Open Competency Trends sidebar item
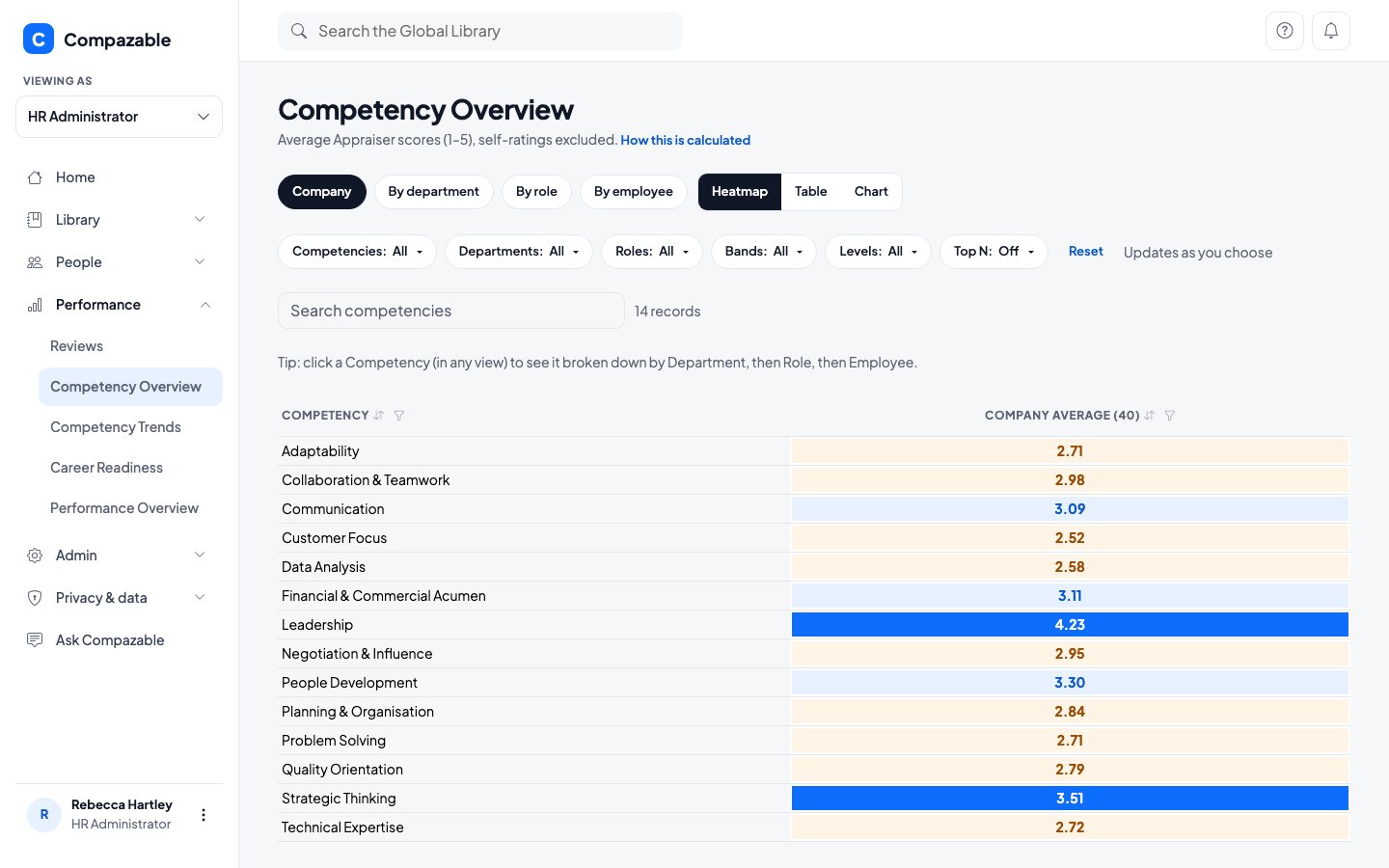Image resolution: width=1389 pixels, height=868 pixels. (130, 427)
